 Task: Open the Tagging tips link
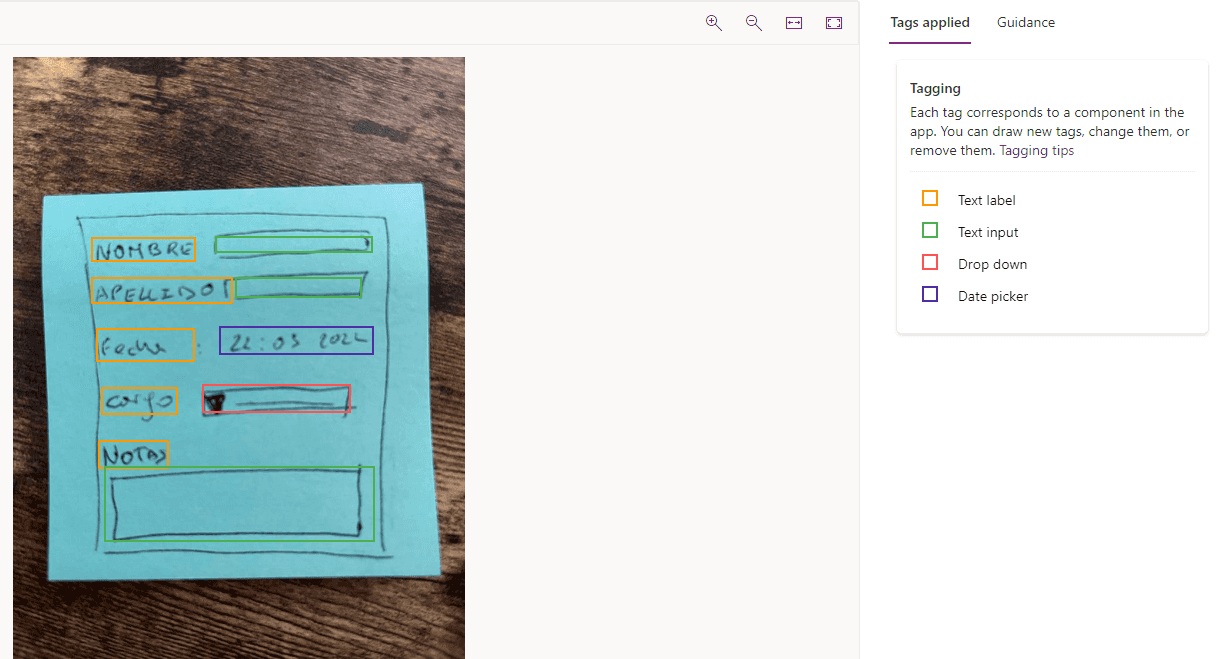point(1037,151)
